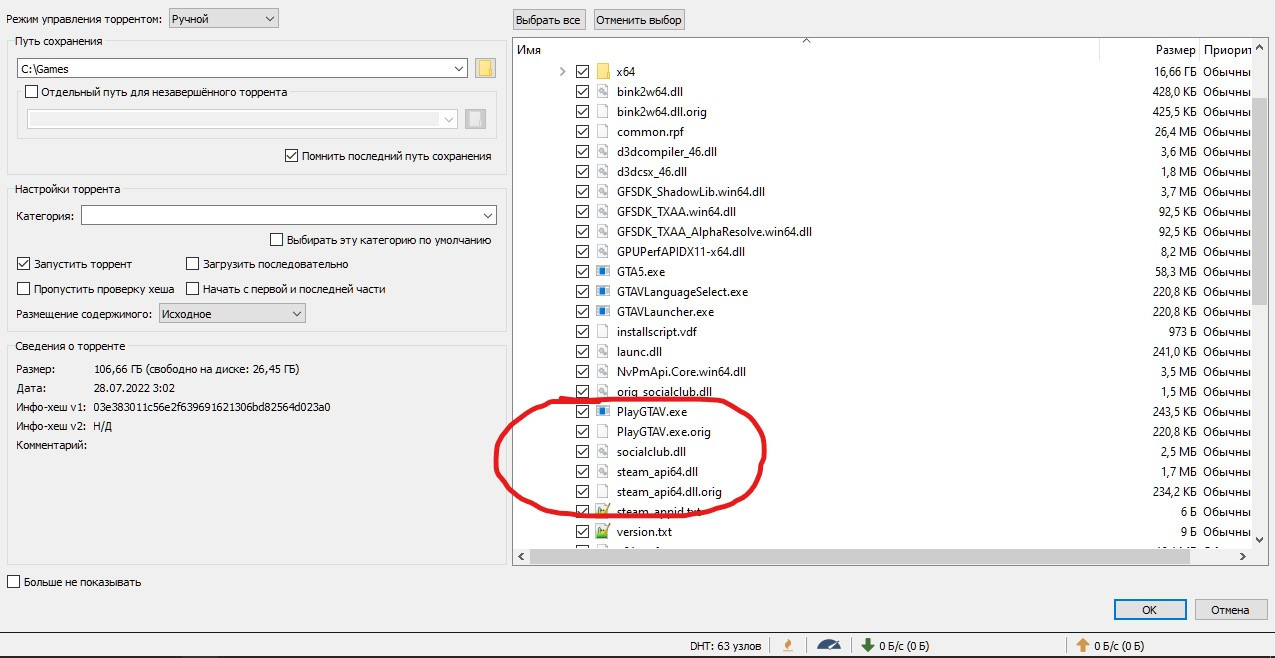This screenshot has width=1275, height=658.
Task: Expand the x64 folder tree
Action: (562, 71)
